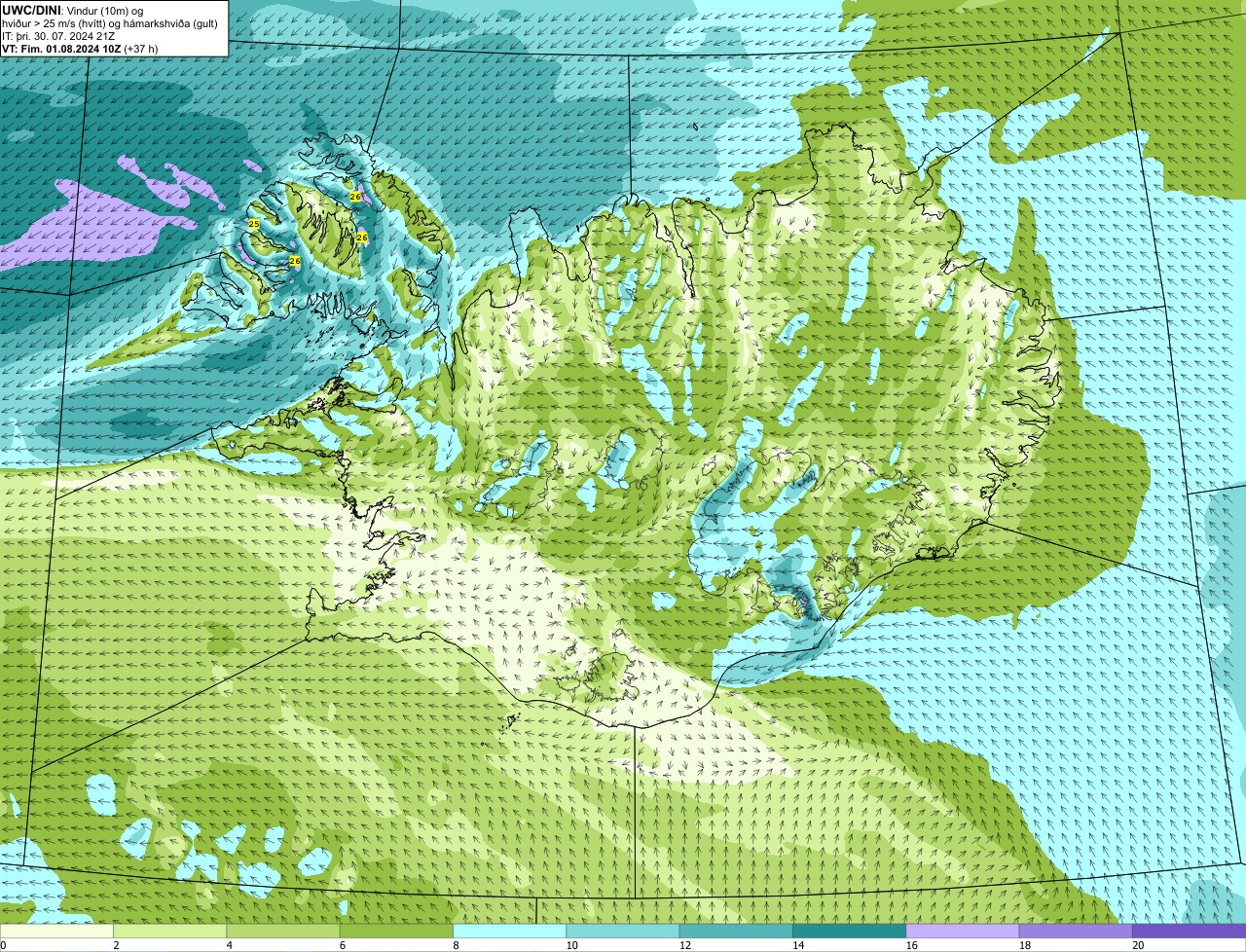Click the 16–18 m/s lavender legend swatch
Screen dimensions: 1246x952
[x=963, y=931]
